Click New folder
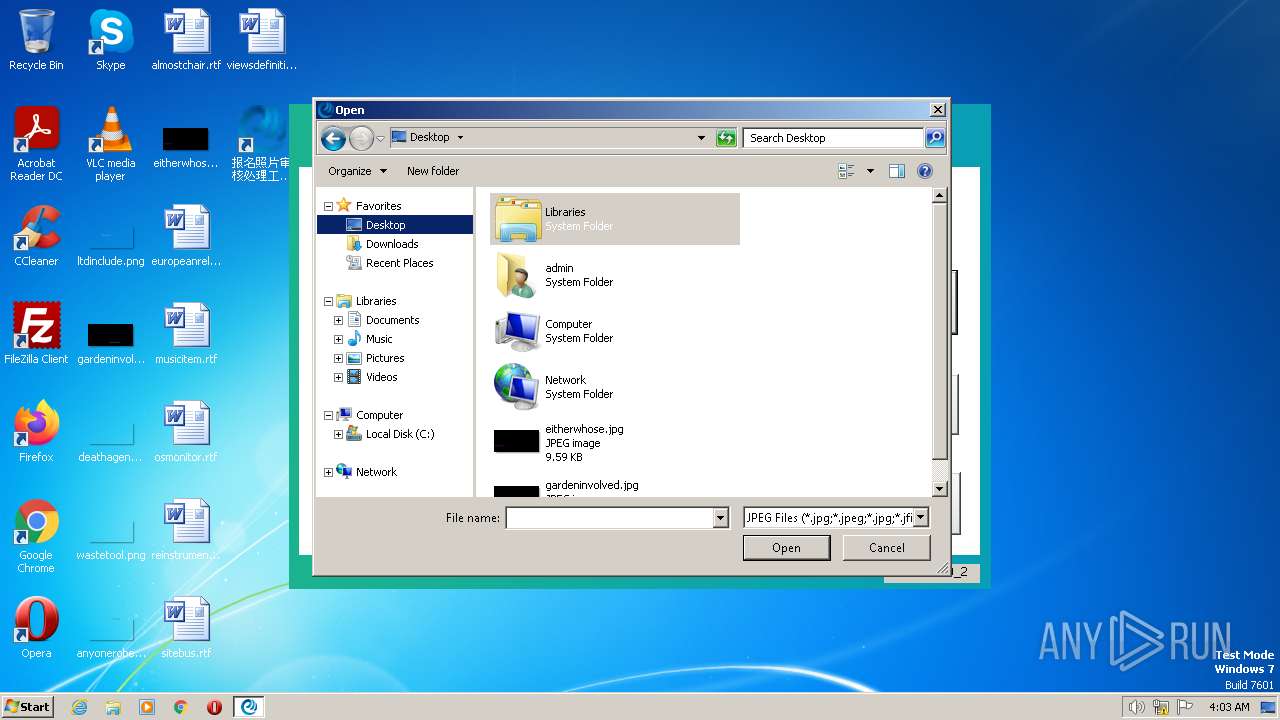This screenshot has width=1280, height=720. 433,171
